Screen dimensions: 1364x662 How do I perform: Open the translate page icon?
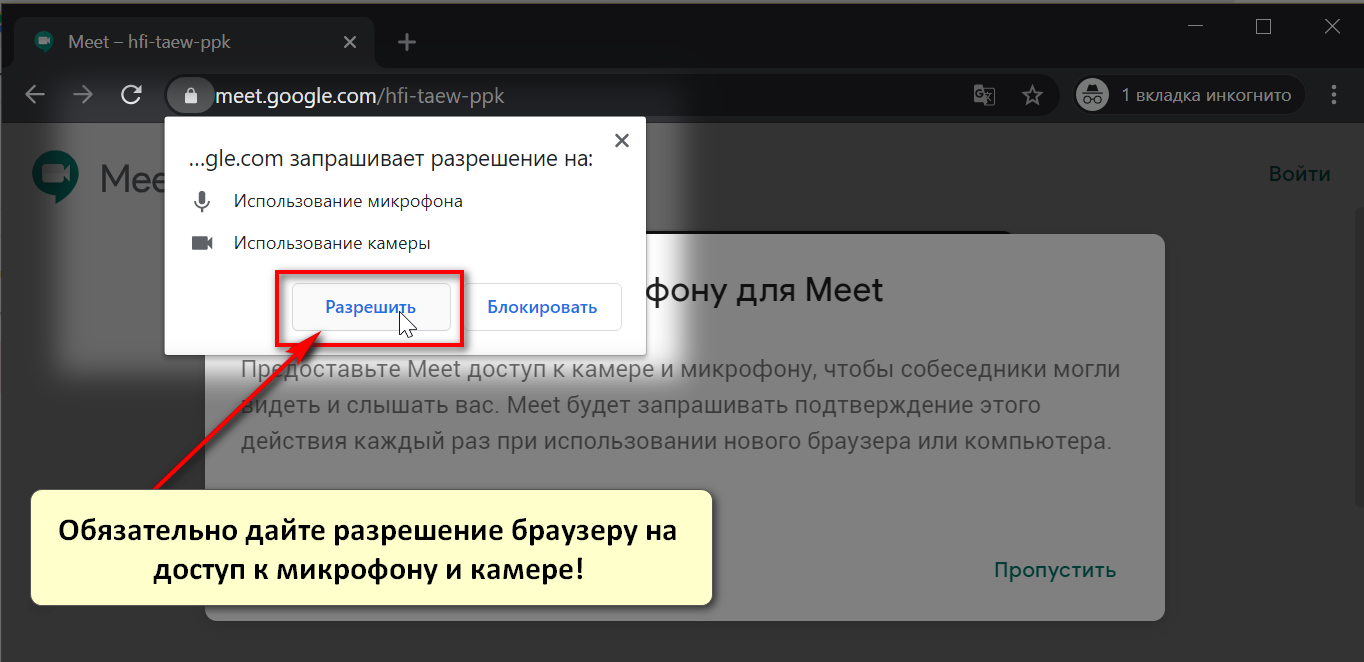pos(984,95)
